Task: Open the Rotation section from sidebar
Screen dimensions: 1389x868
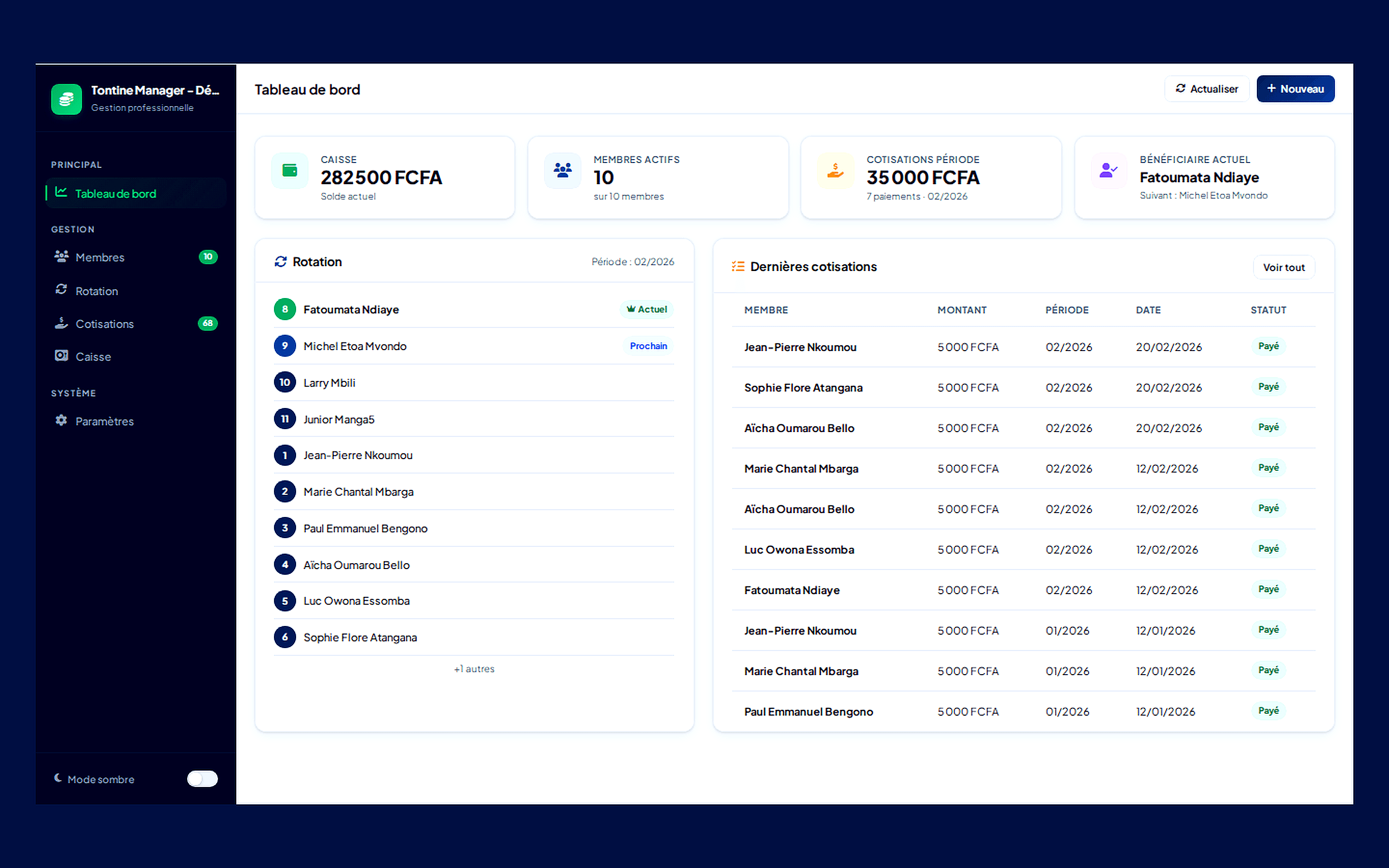Action: [96, 290]
